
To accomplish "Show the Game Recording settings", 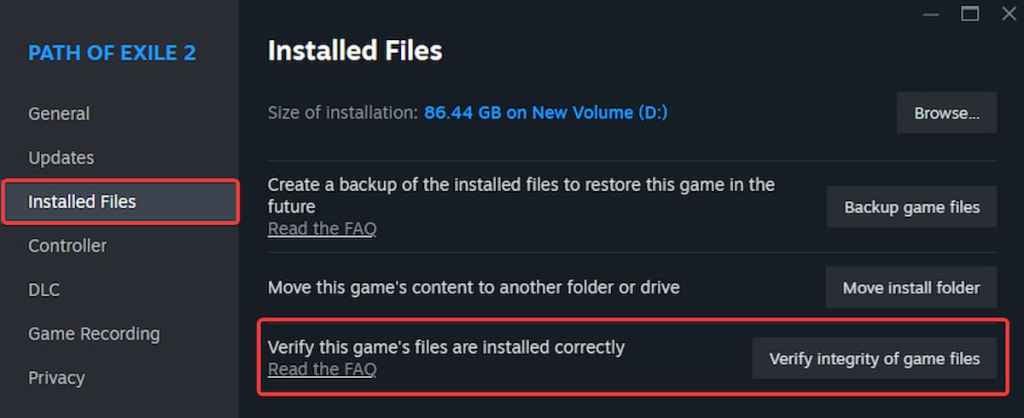I will coord(94,334).
